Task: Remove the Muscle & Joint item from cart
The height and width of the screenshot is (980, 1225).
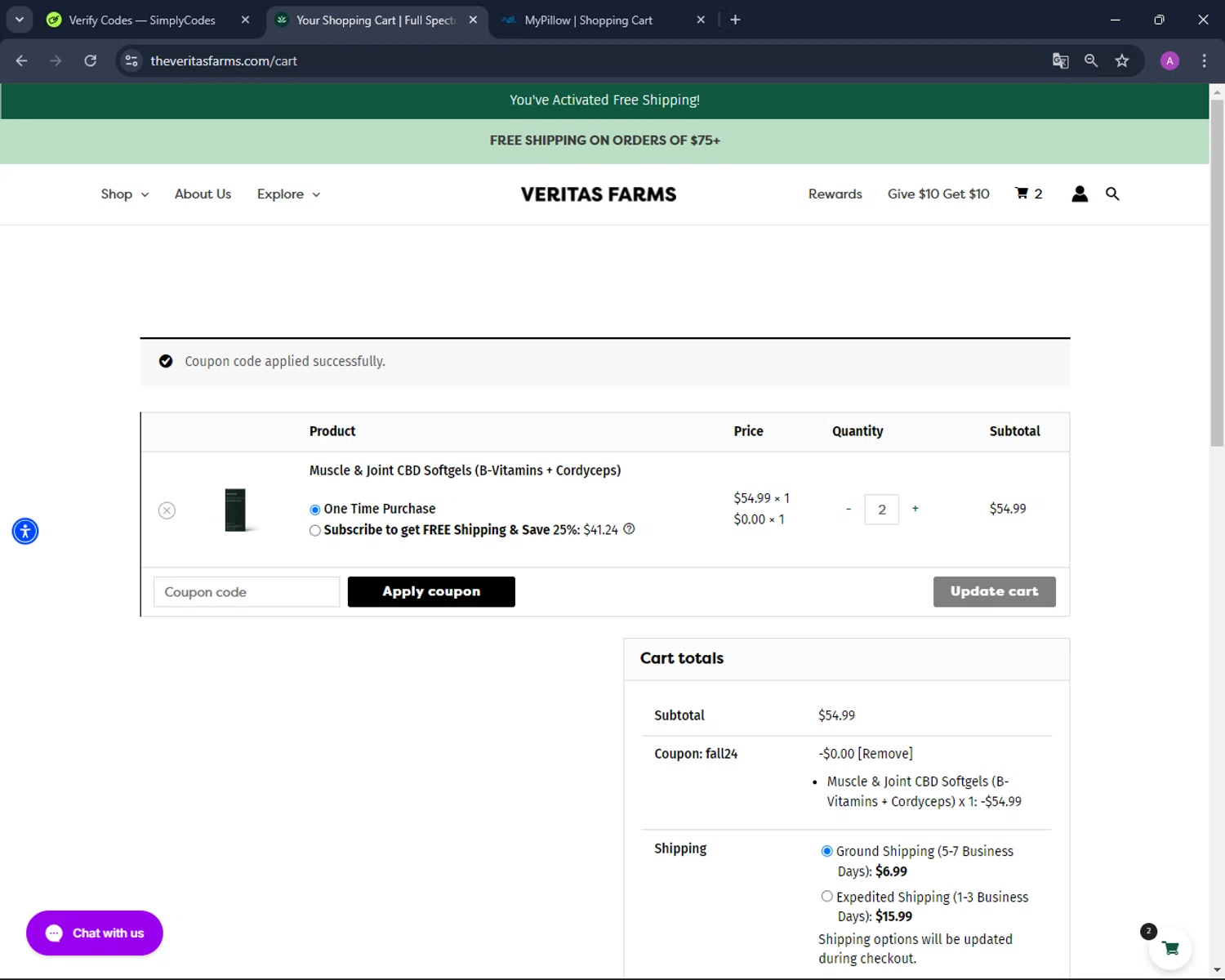Action: tap(167, 510)
